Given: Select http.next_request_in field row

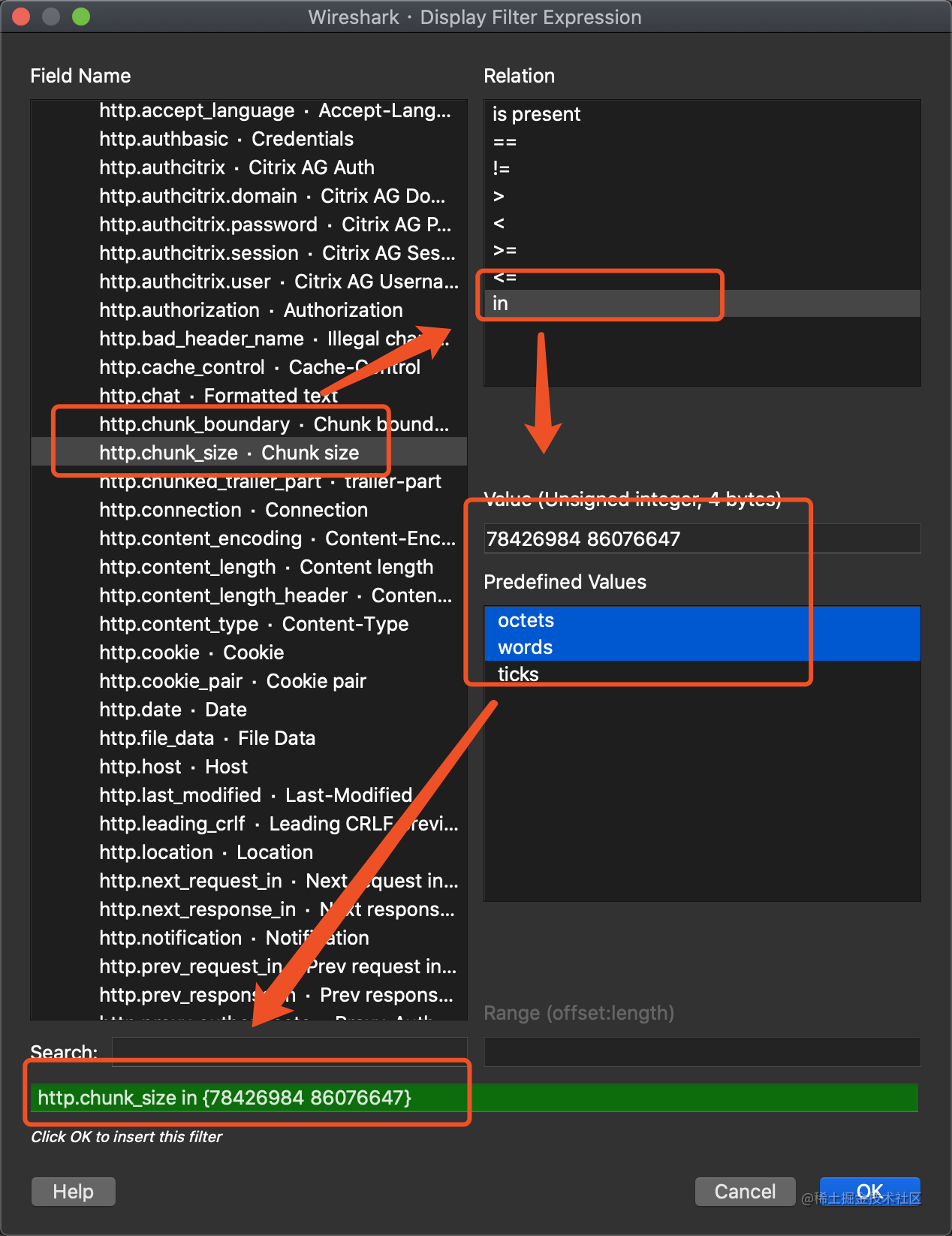Looking at the screenshot, I should tap(249, 881).
